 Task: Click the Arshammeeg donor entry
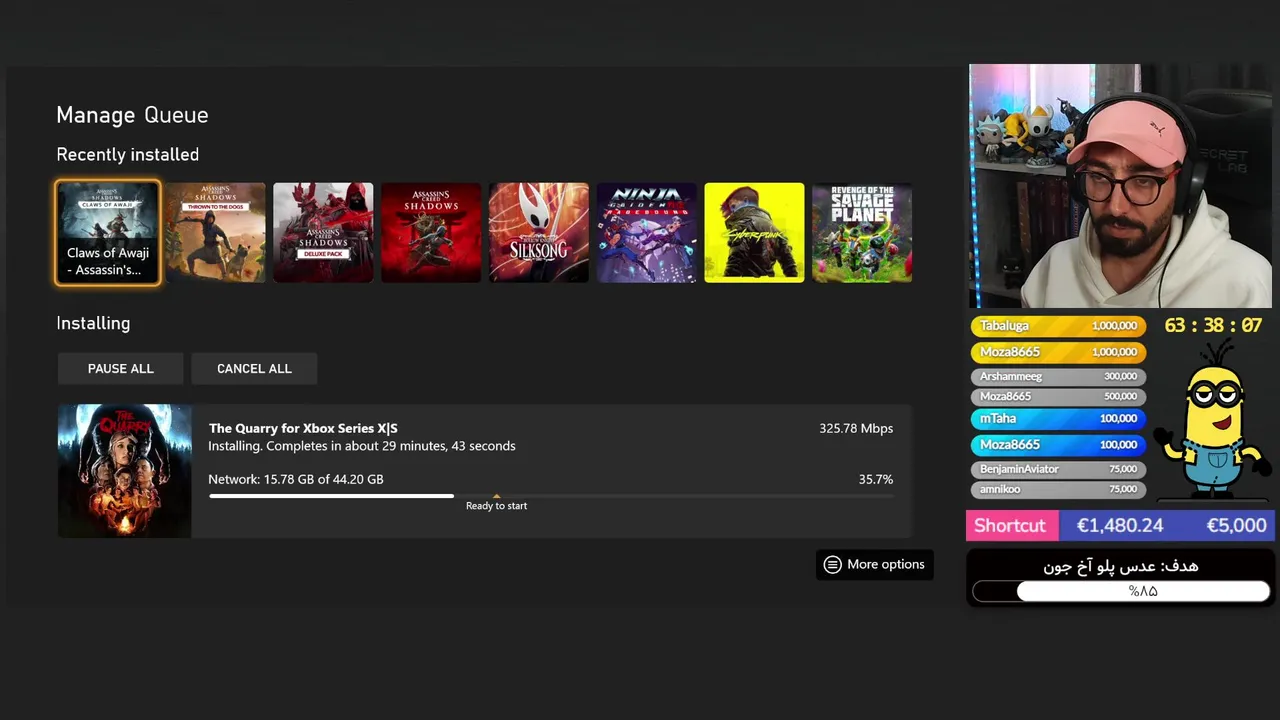1058,376
